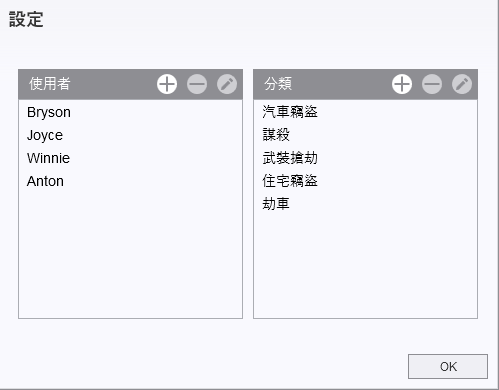The height and width of the screenshot is (390, 499).
Task: Select user Bryson
Action: tap(130, 112)
